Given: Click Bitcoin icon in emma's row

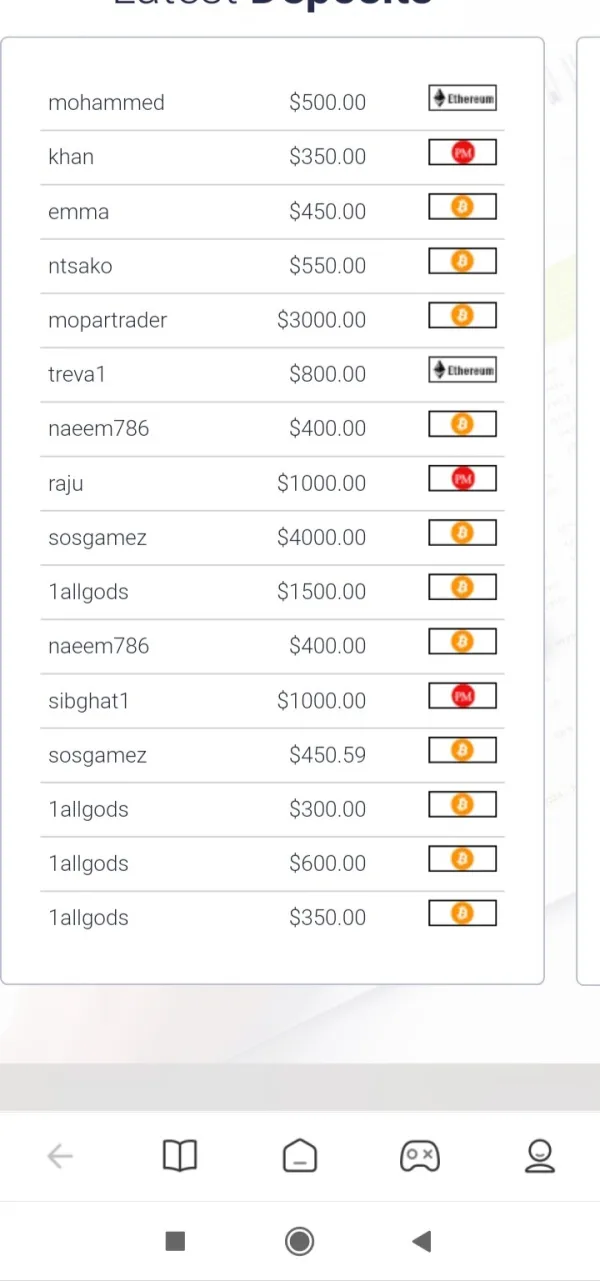Looking at the screenshot, I should click(x=462, y=207).
